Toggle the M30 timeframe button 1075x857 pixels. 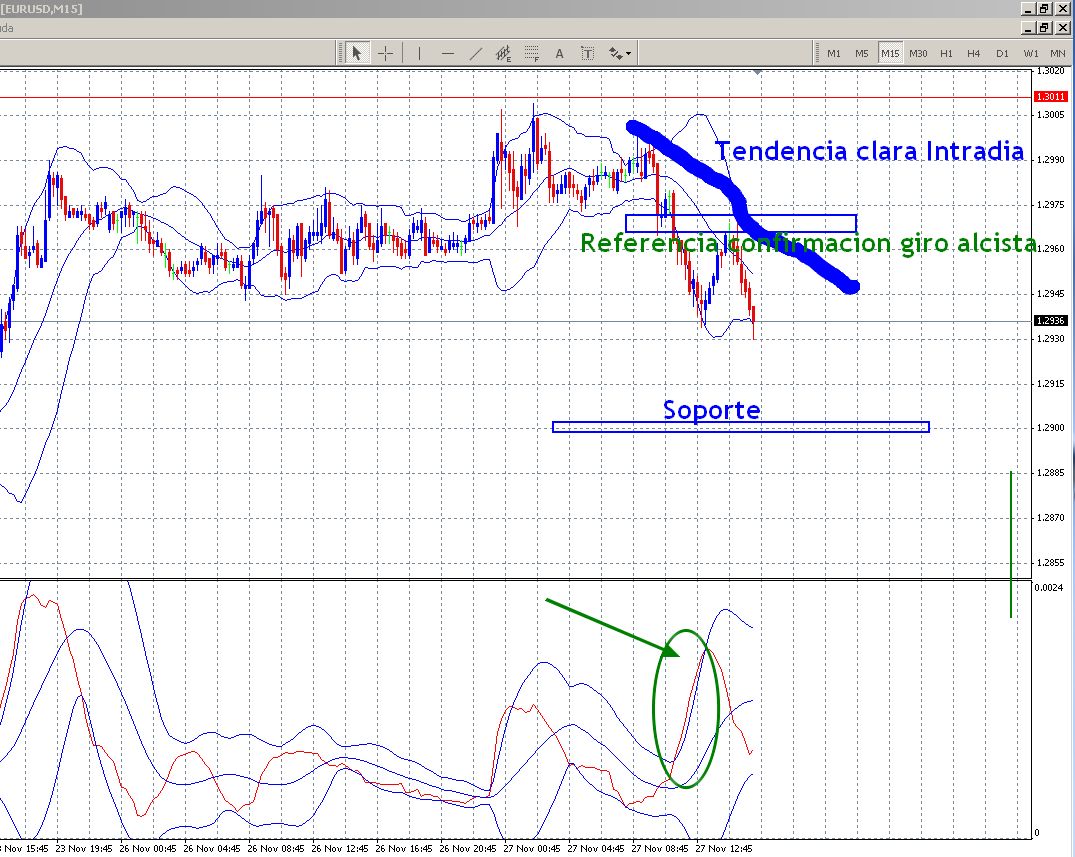pos(918,53)
